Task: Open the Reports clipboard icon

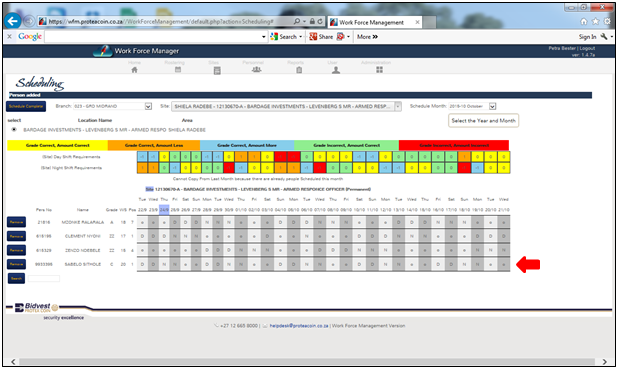Action: (x=299, y=70)
